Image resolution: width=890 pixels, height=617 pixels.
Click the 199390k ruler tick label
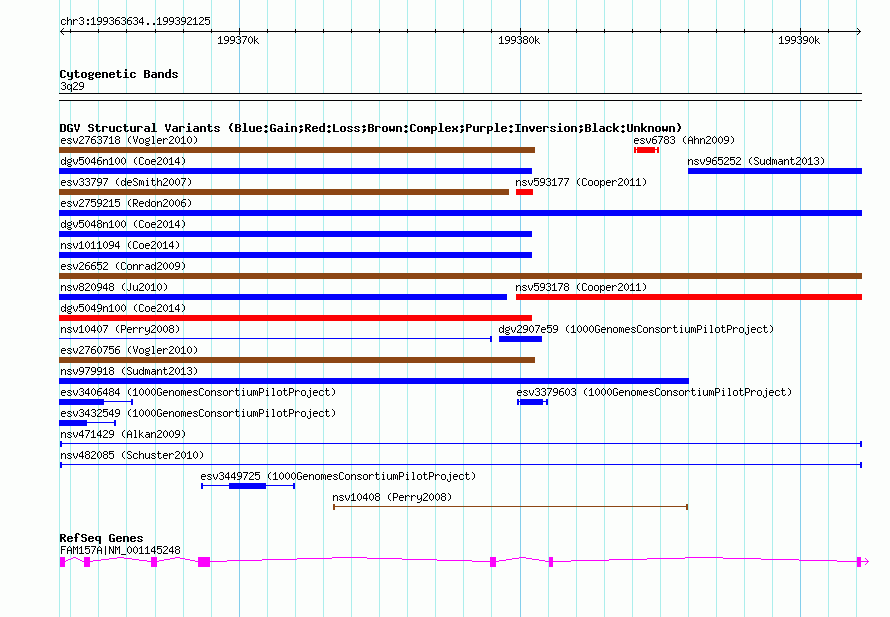[x=799, y=40]
